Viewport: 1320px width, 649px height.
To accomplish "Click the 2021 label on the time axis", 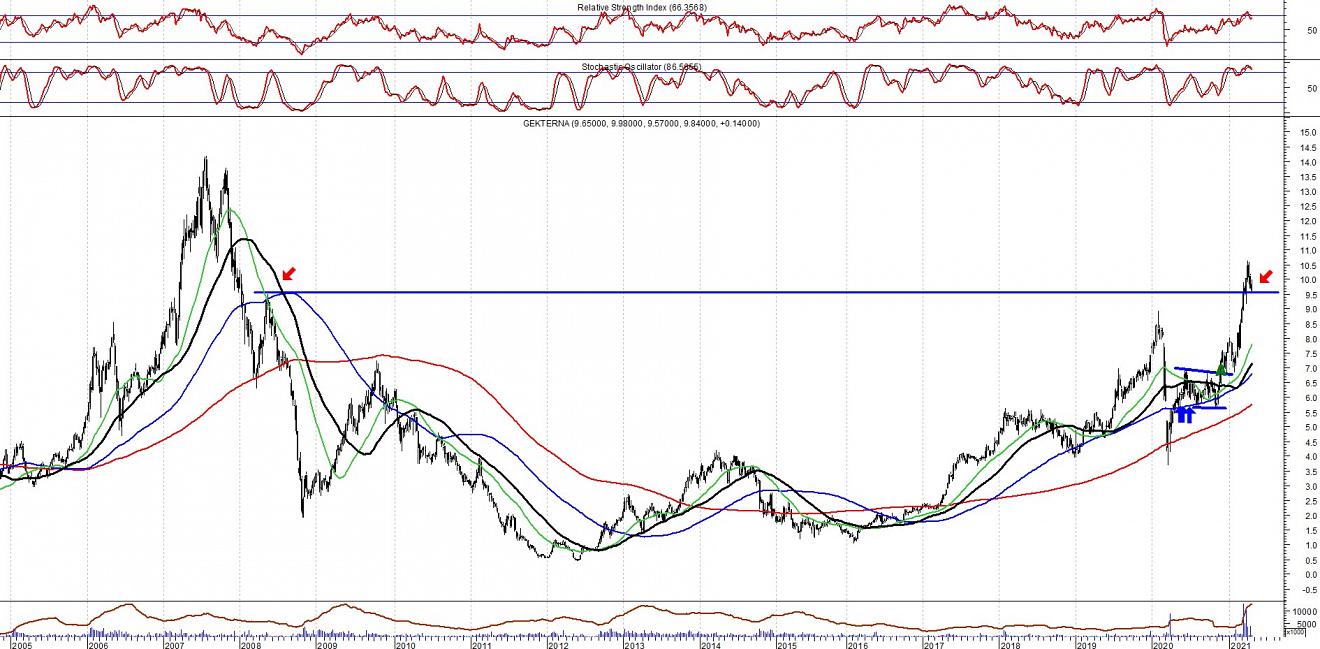I will point(1241,644).
